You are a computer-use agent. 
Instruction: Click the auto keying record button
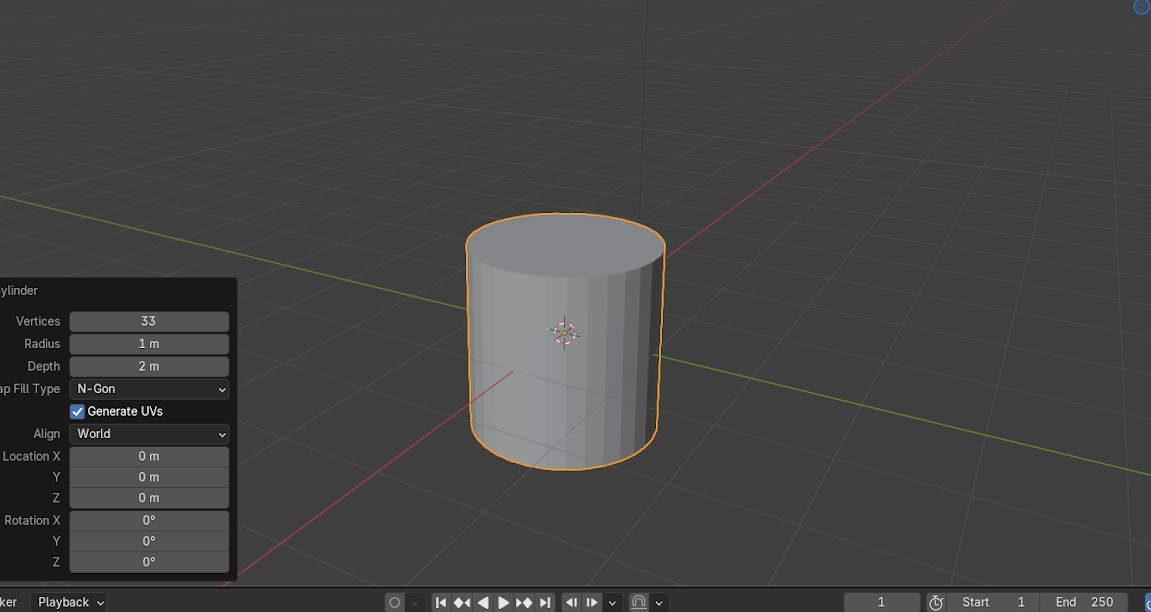coord(395,602)
